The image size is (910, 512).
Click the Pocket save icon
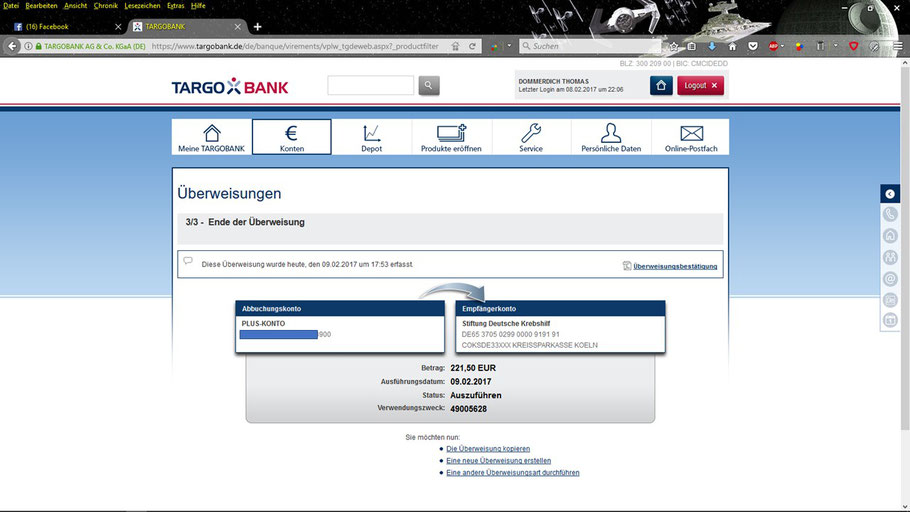click(x=752, y=46)
